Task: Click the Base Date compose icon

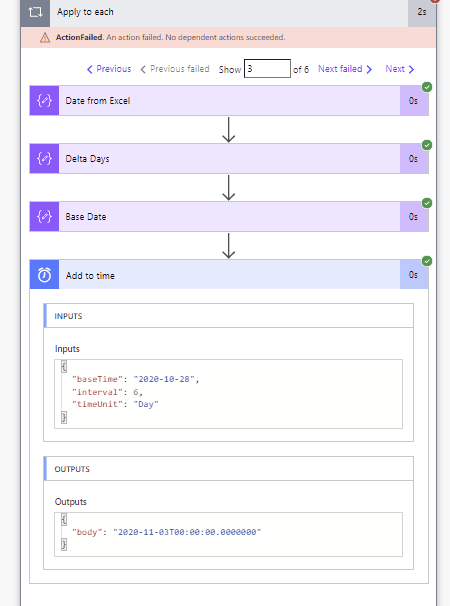Action: pos(44,216)
